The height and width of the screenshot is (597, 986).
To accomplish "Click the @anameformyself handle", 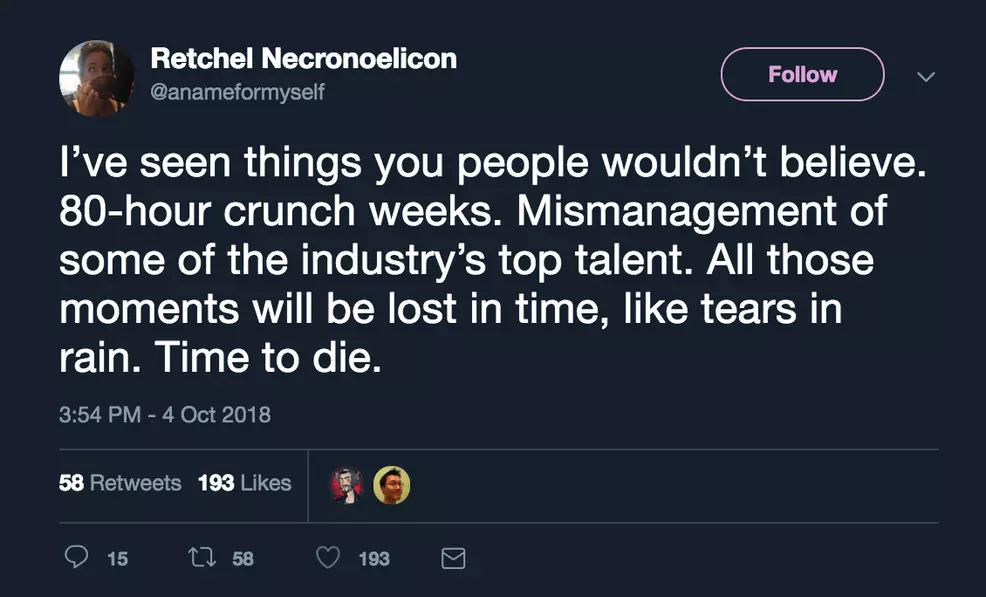I will (x=237, y=92).
